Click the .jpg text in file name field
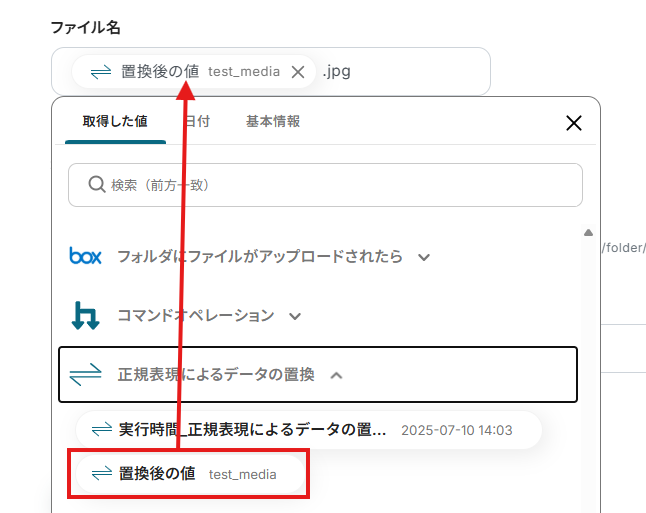This screenshot has height=513, width=646. pyautogui.click(x=337, y=72)
